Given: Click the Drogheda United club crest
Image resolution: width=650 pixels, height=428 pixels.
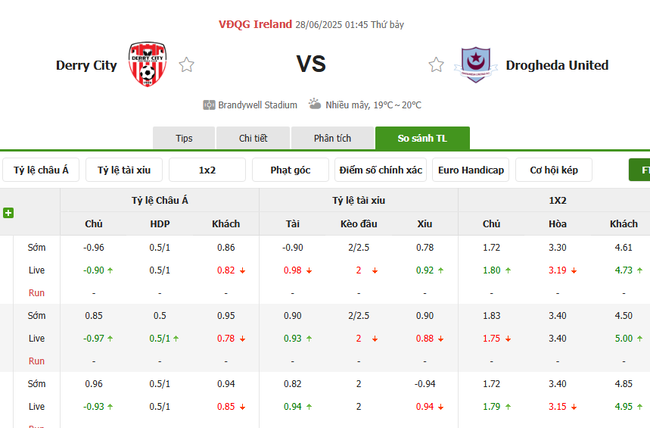Looking at the screenshot, I should click(x=475, y=65).
